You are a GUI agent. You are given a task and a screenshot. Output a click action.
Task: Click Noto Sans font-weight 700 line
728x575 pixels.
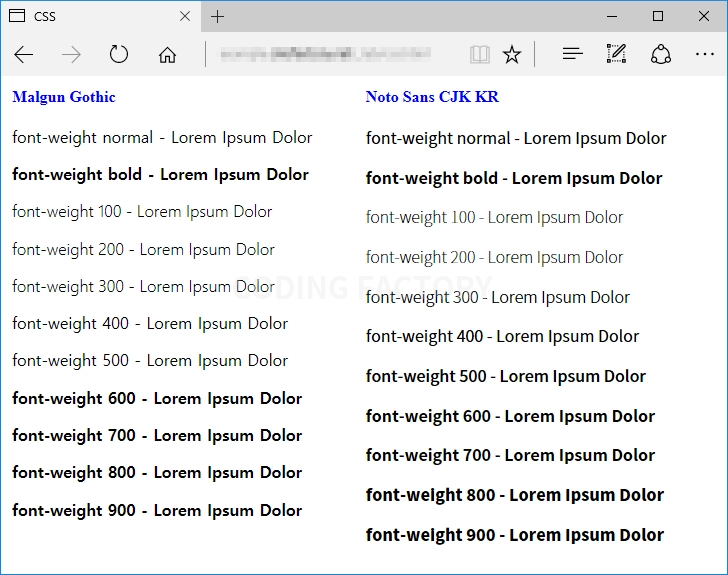point(511,456)
